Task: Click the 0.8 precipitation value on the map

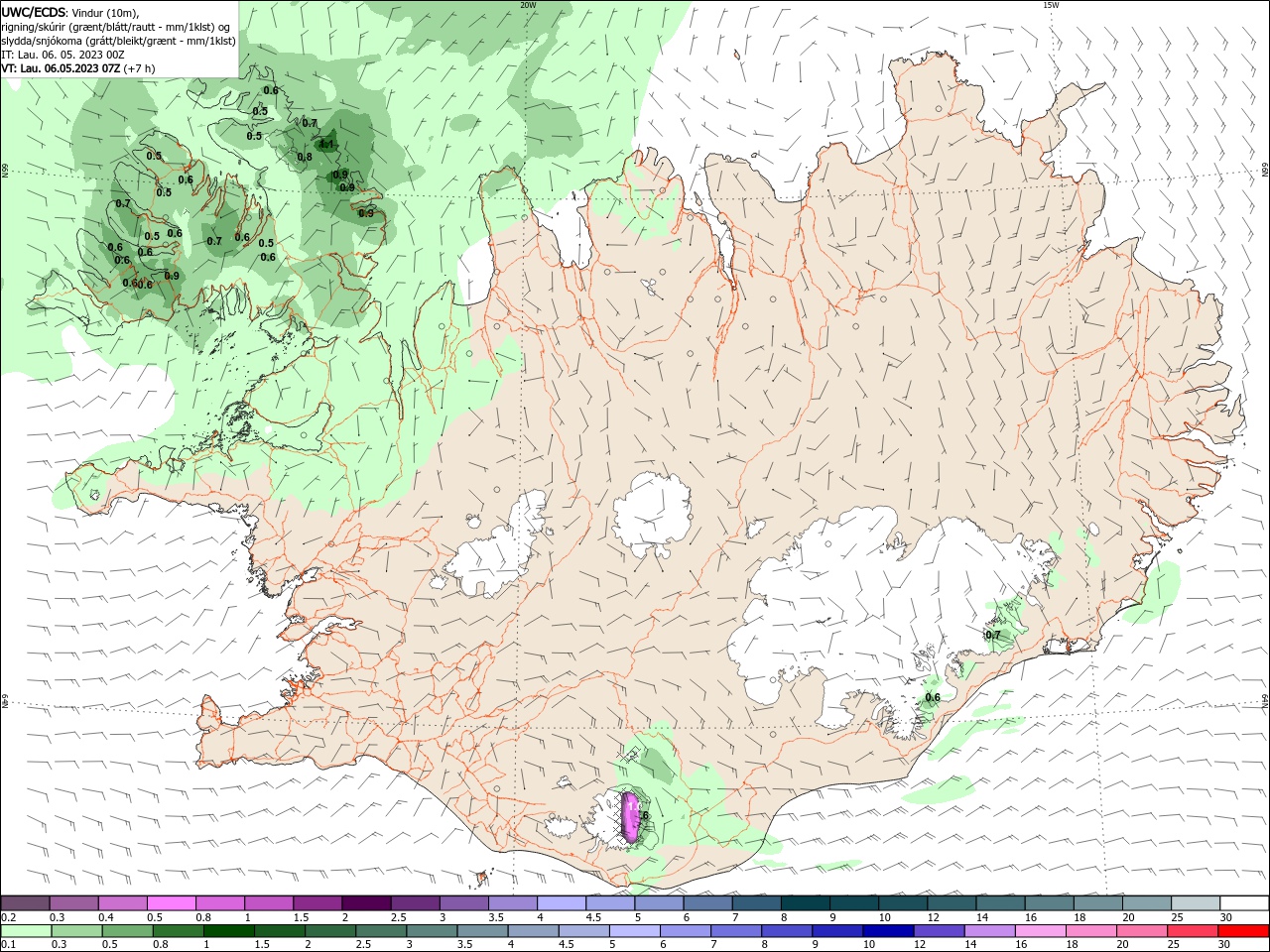Action: pyautogui.click(x=305, y=157)
